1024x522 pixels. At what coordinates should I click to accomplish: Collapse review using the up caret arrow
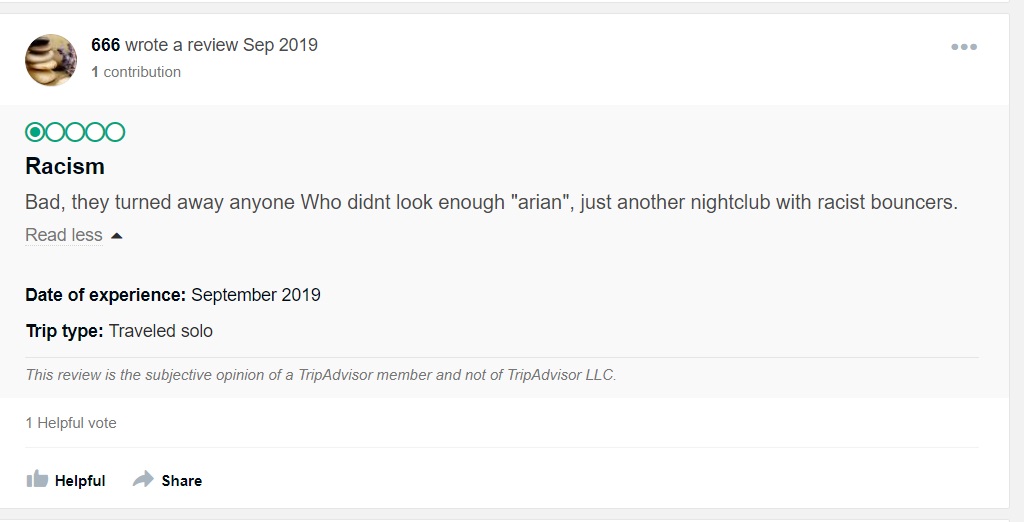(x=116, y=236)
